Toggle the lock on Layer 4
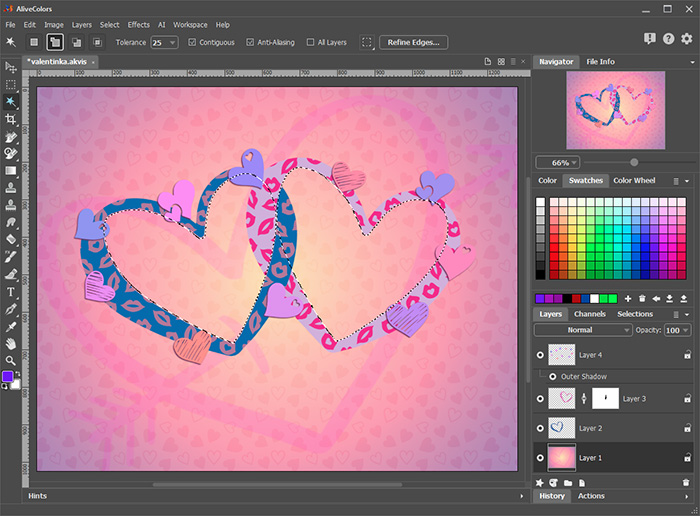 [x=688, y=355]
